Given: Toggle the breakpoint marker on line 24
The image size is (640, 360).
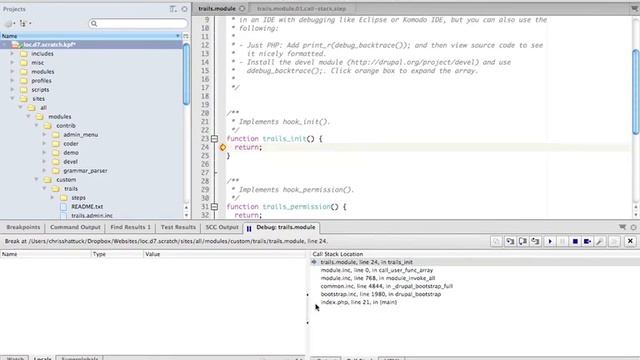Looking at the screenshot, I should pos(222,147).
